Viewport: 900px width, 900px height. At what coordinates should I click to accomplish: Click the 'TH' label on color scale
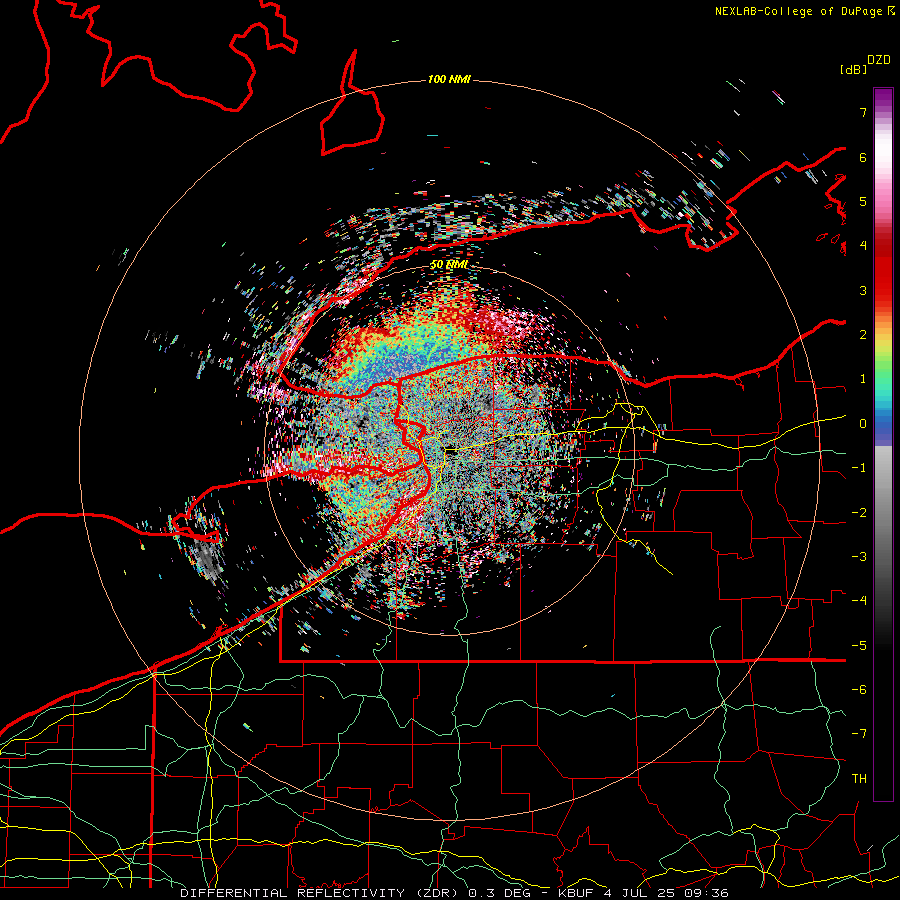coord(859,779)
